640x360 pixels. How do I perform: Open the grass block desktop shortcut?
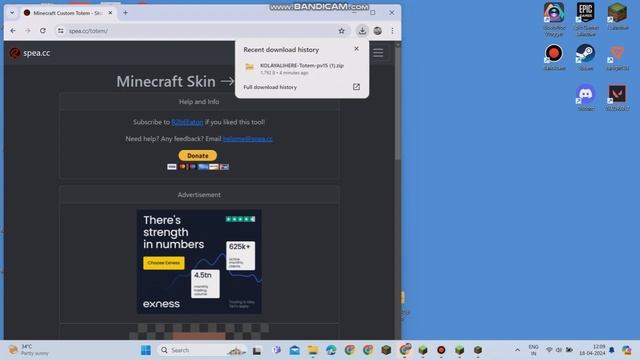point(617,16)
